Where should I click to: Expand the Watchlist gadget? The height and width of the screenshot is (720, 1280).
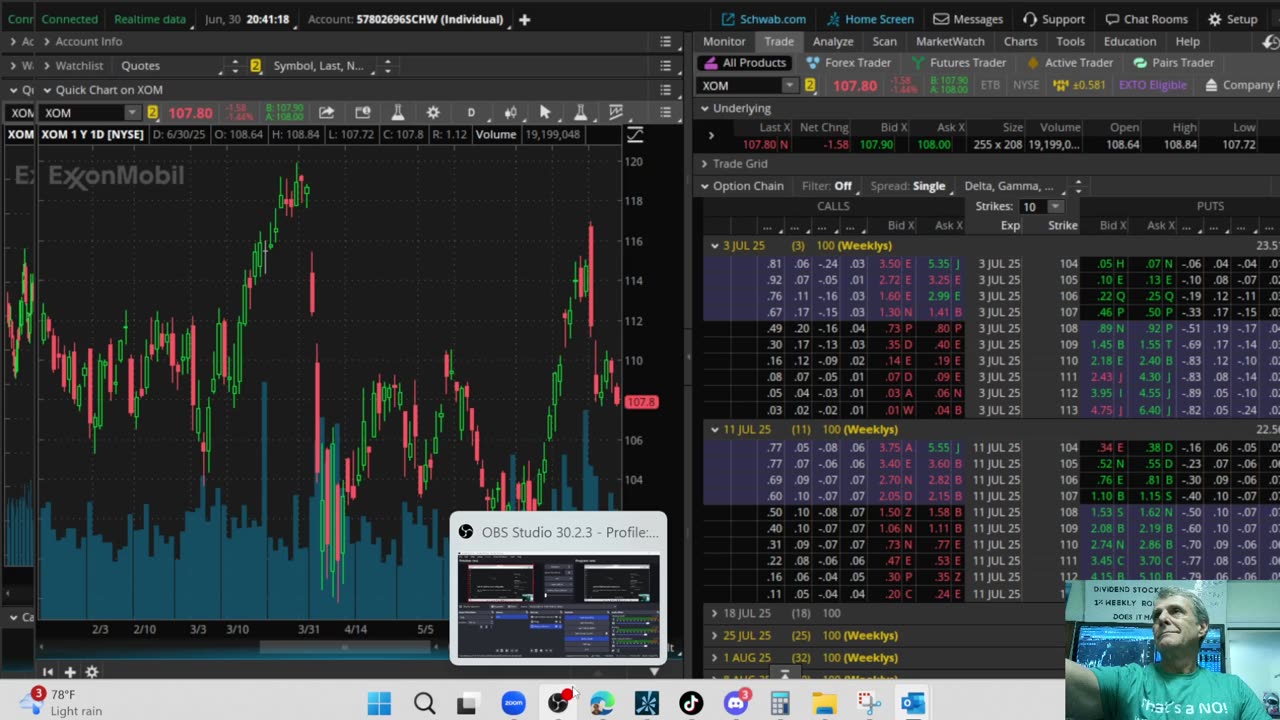[46, 65]
